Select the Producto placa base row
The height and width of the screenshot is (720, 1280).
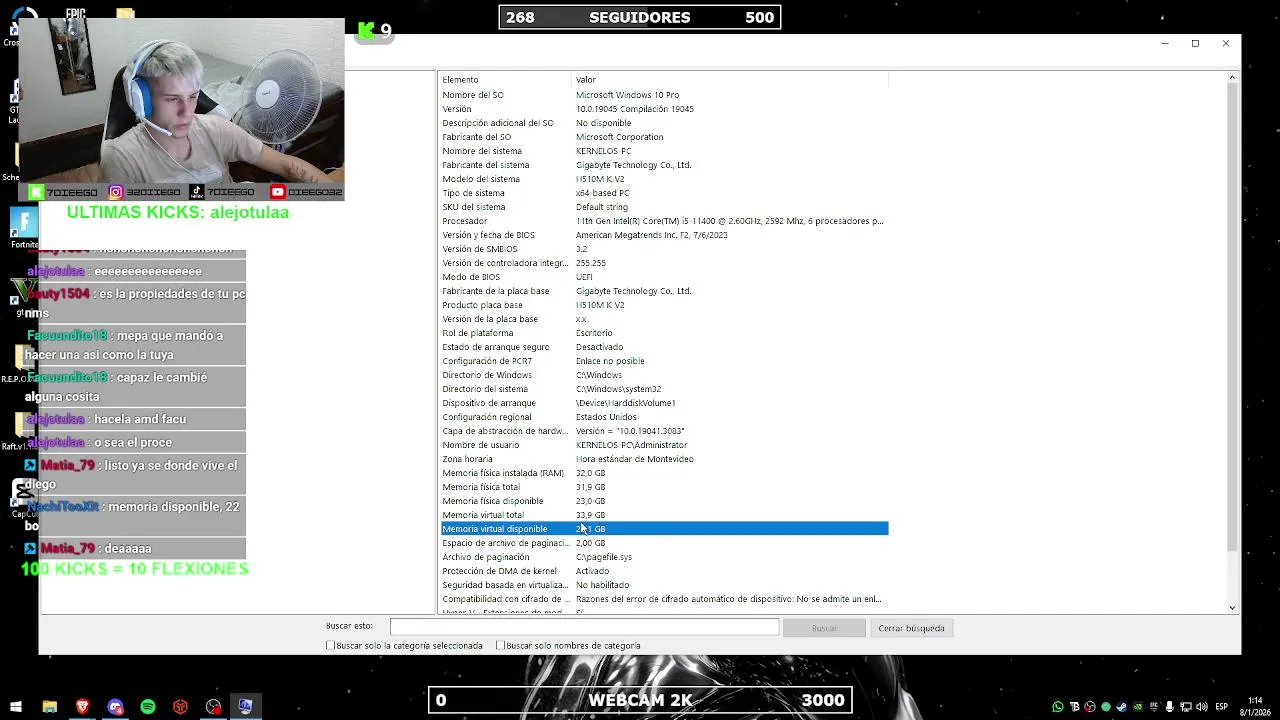(664, 305)
